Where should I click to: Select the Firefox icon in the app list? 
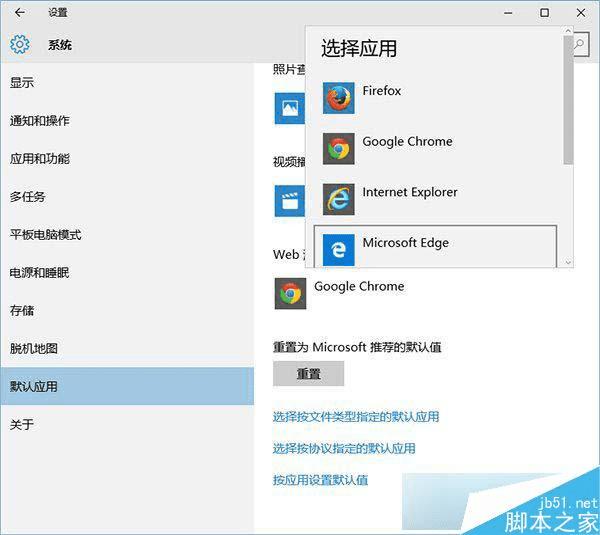tap(338, 98)
